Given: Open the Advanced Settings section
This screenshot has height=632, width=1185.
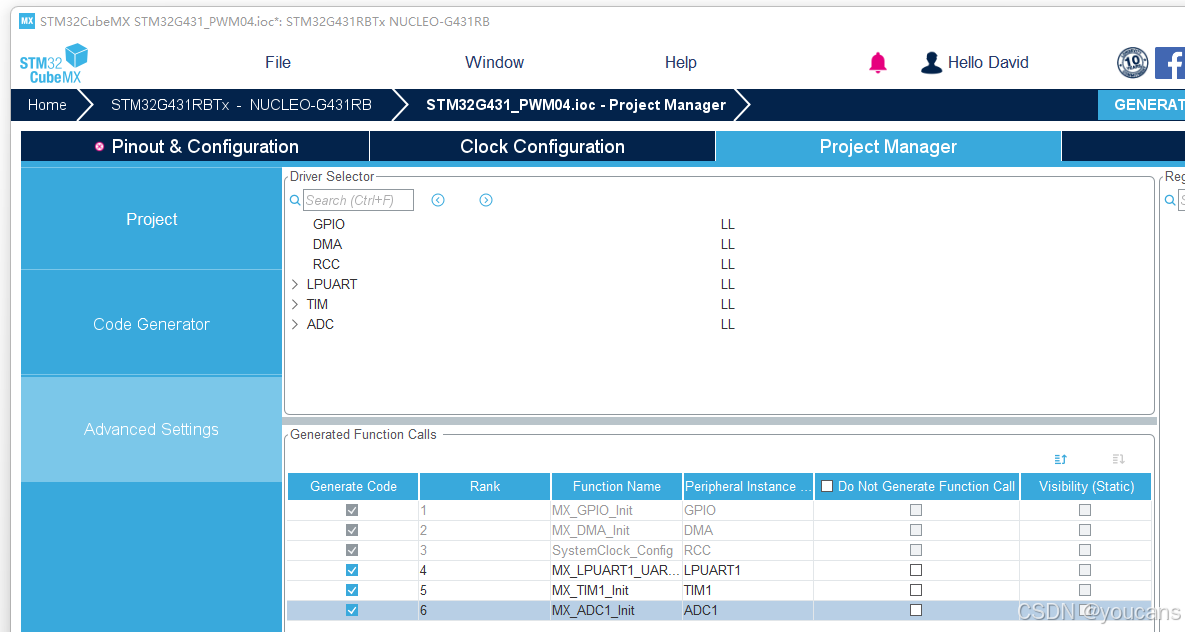Looking at the screenshot, I should click(151, 429).
